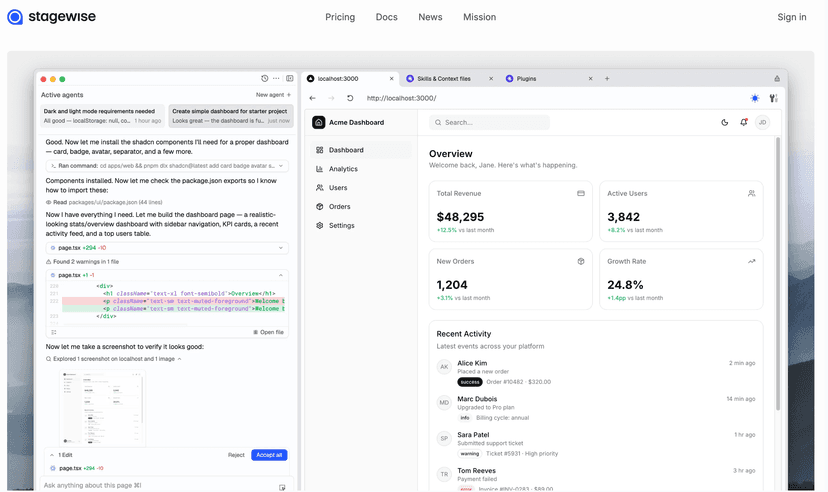
Task: Open the Pricing link in header
Action: [340, 17]
